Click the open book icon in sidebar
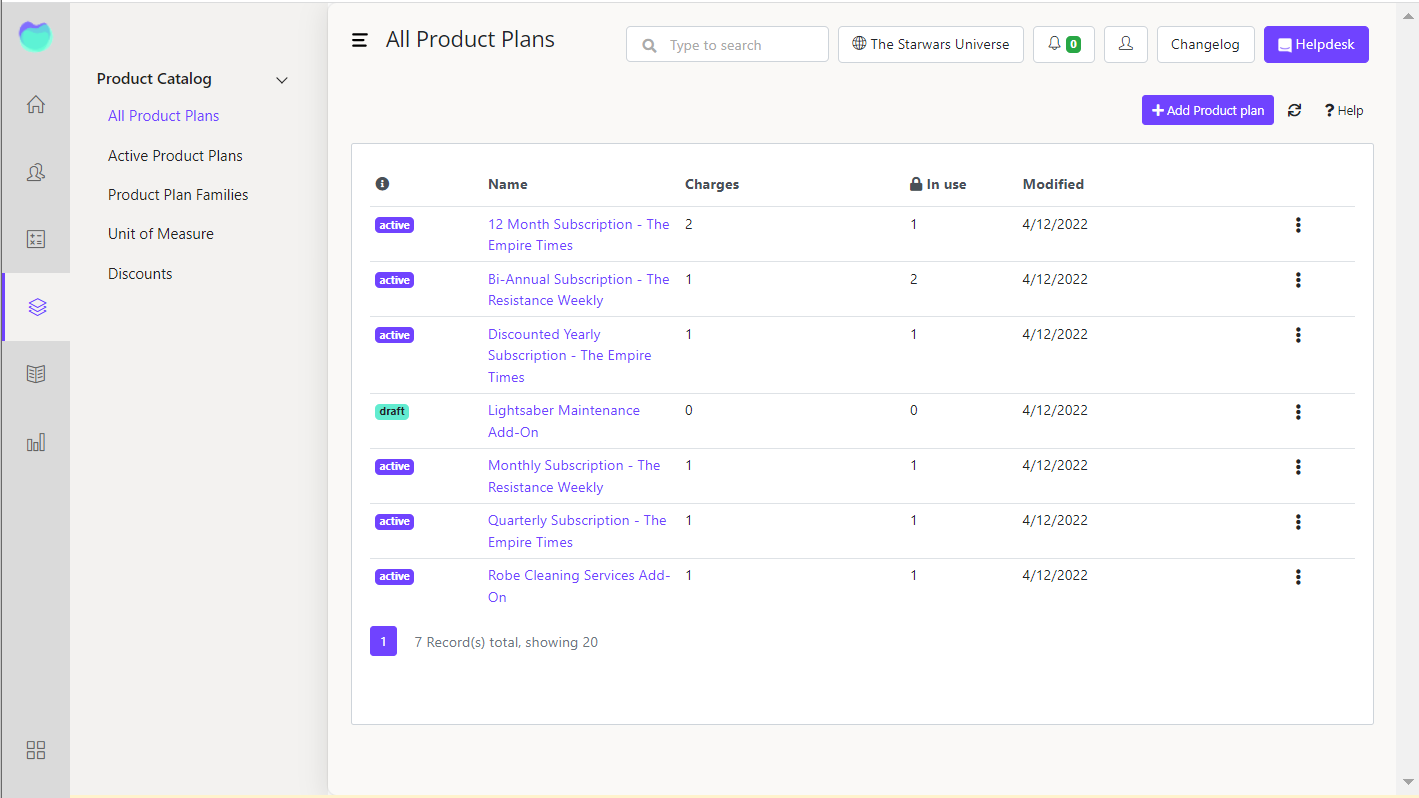Viewport: 1419px width, 798px height. click(36, 374)
